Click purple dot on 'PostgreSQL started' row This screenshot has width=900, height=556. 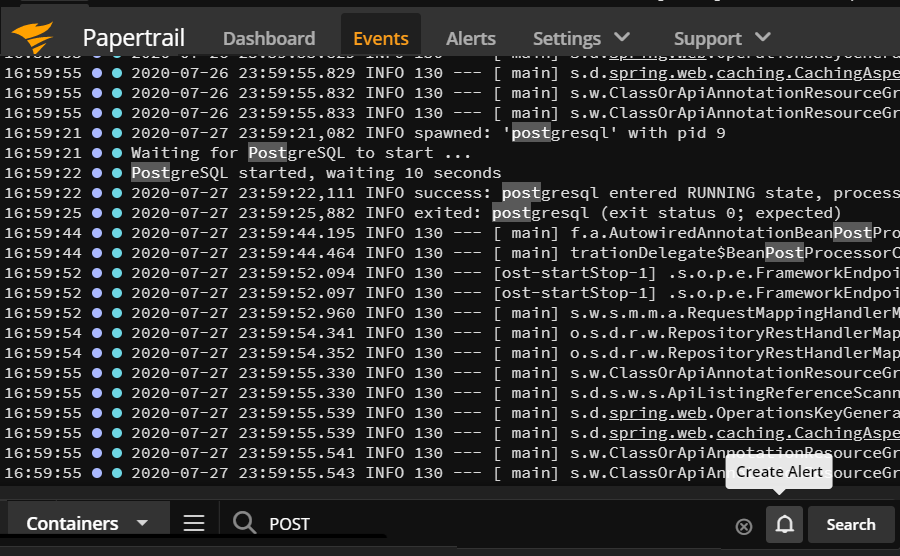[x=97, y=173]
